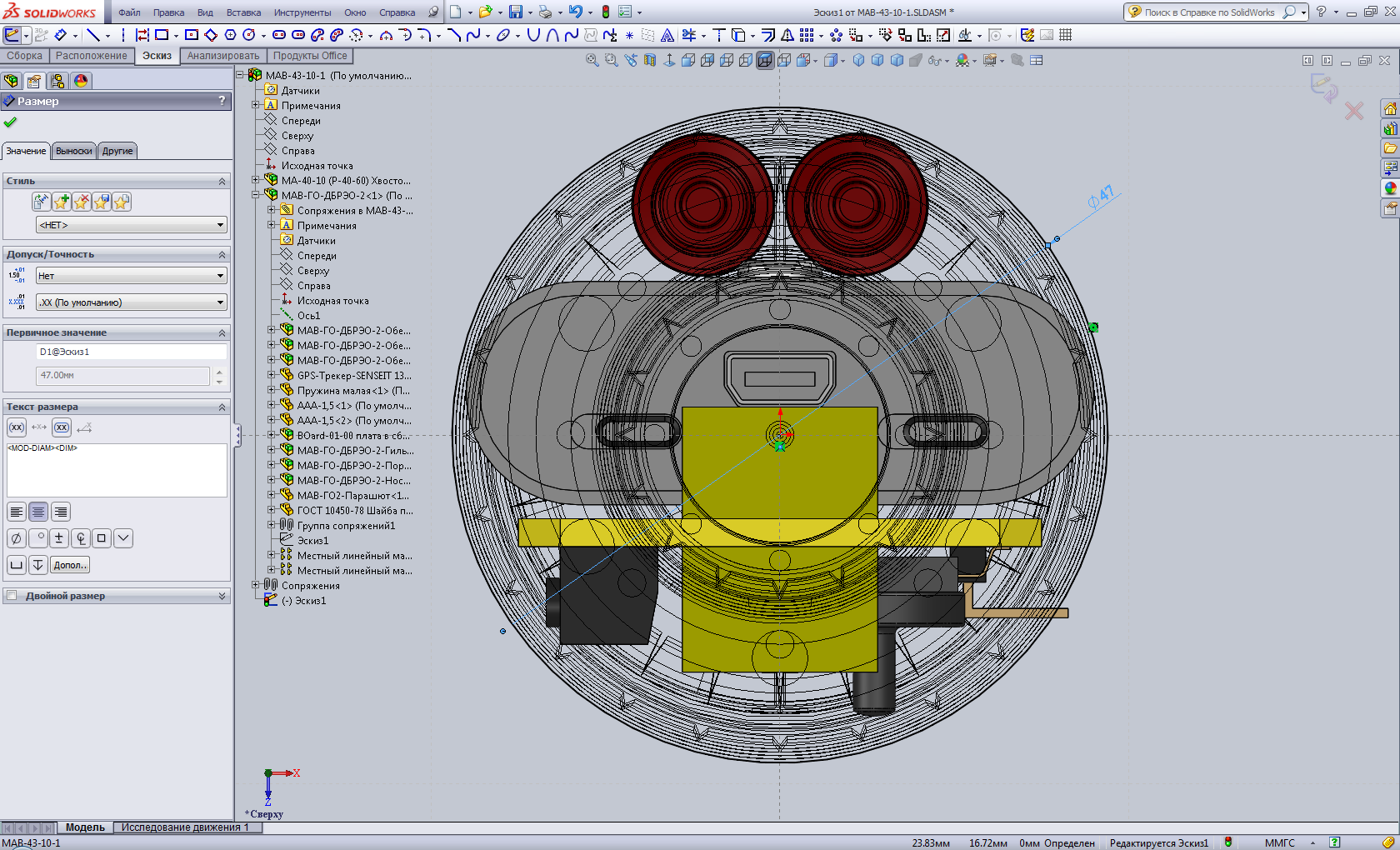Toggle left text justification
The image size is (1400, 850).
point(16,512)
